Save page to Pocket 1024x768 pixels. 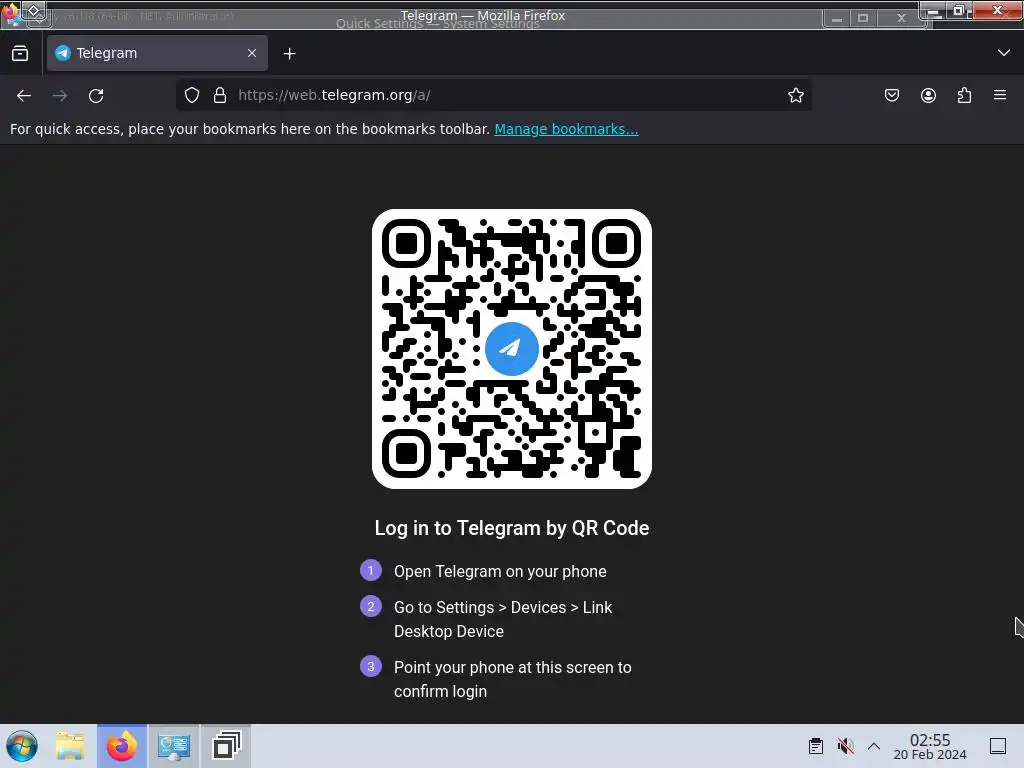pyautogui.click(x=892, y=95)
